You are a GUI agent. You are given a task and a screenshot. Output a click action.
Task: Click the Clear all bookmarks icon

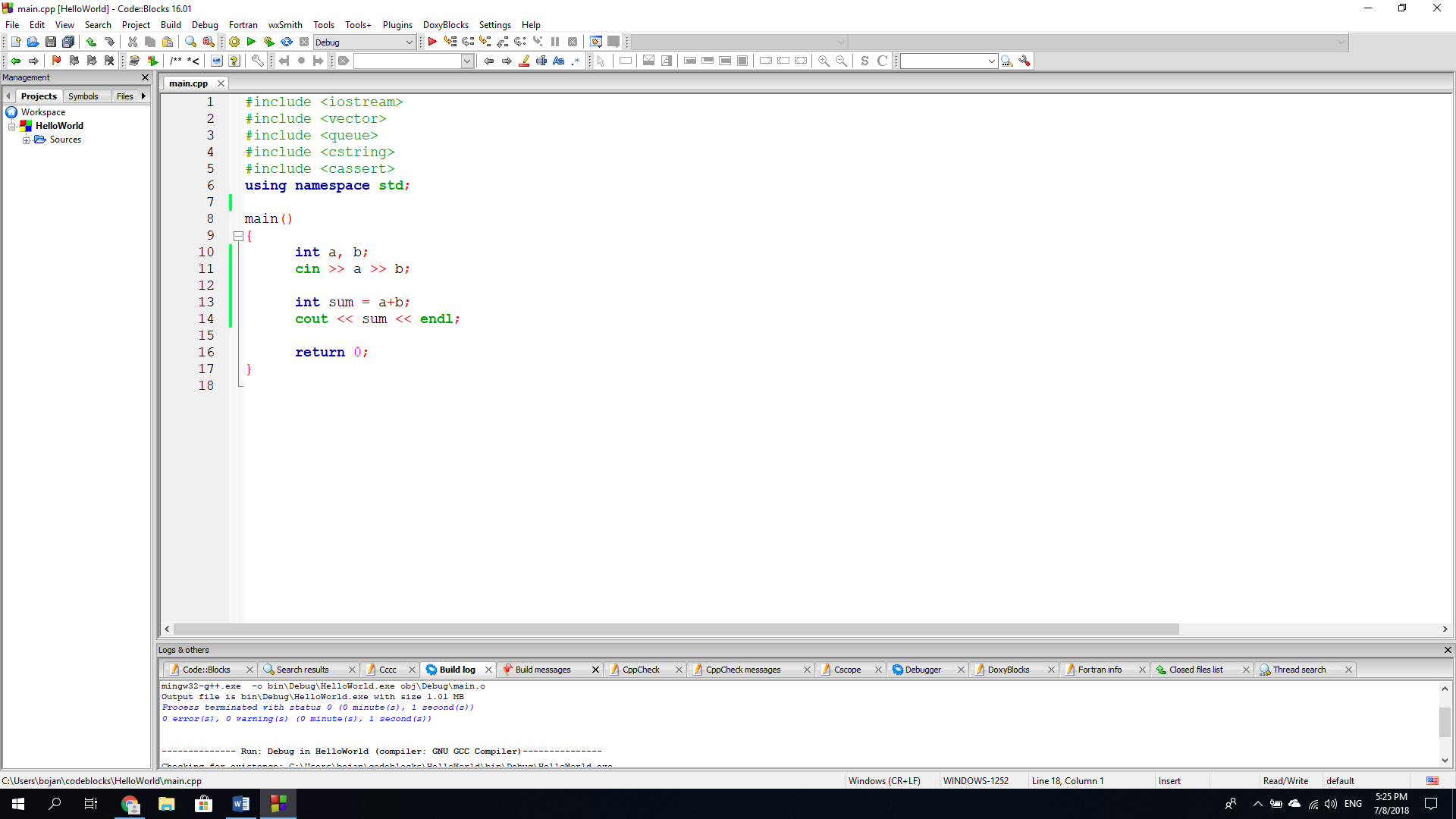tap(109, 61)
